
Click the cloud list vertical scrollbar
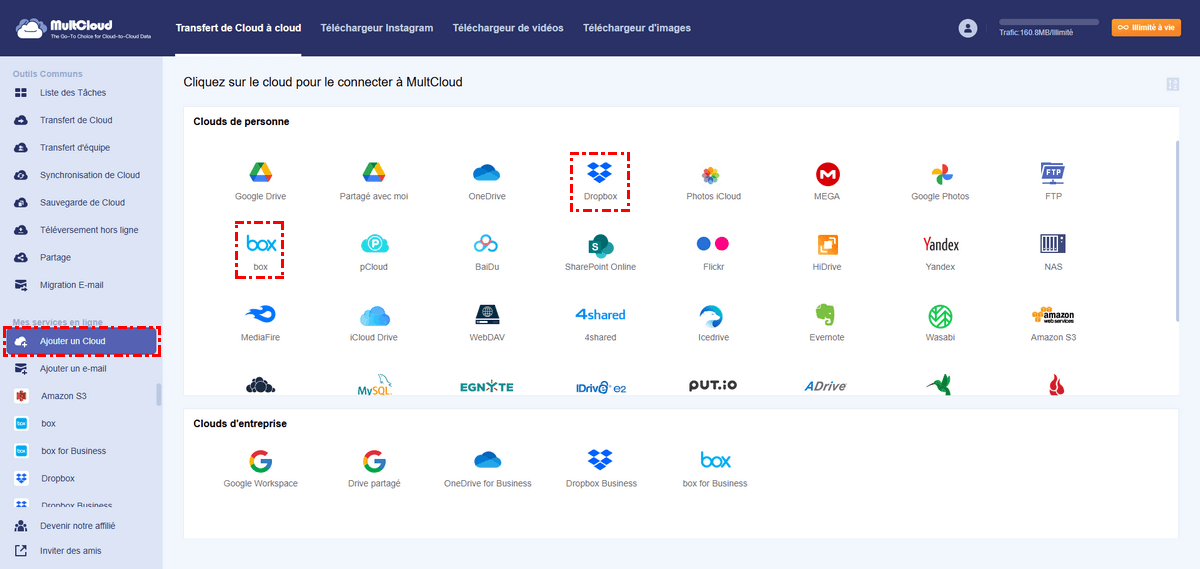[x=1177, y=231]
